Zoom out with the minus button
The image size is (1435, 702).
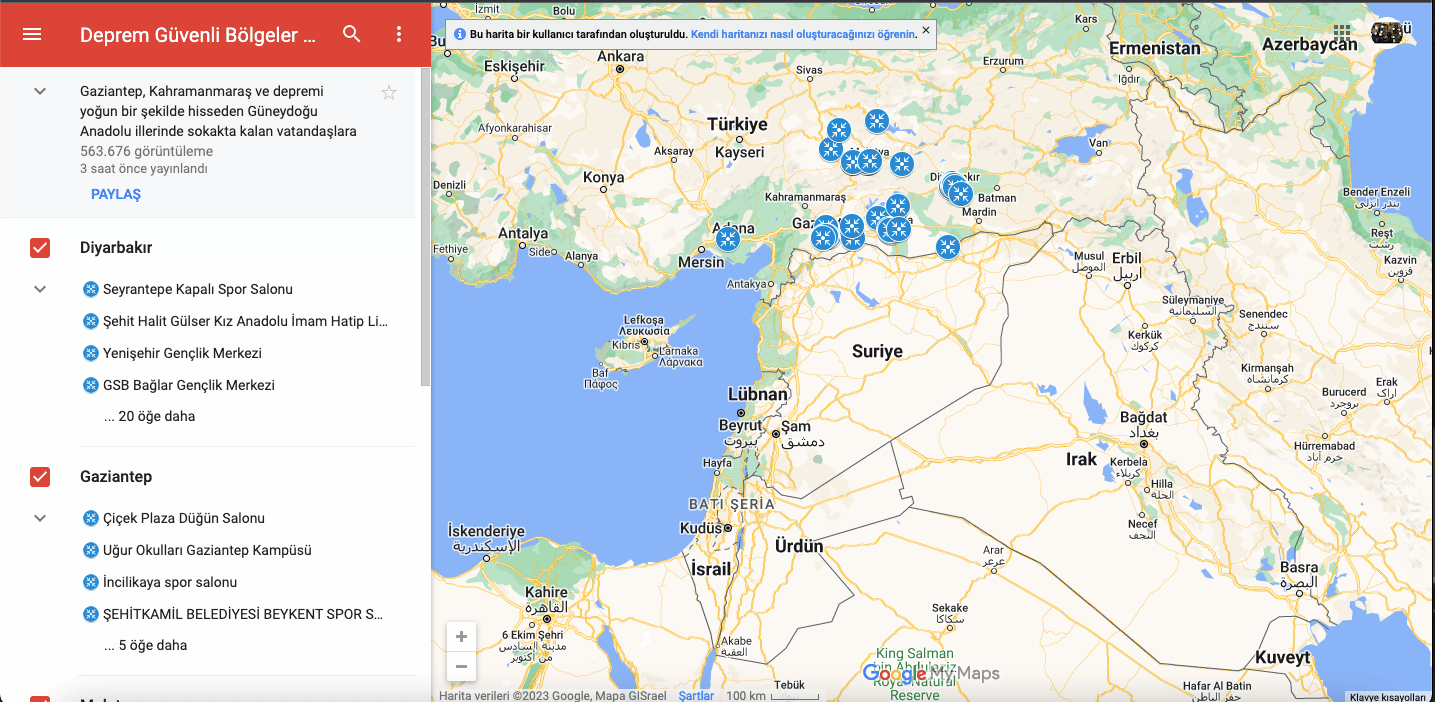(x=461, y=666)
